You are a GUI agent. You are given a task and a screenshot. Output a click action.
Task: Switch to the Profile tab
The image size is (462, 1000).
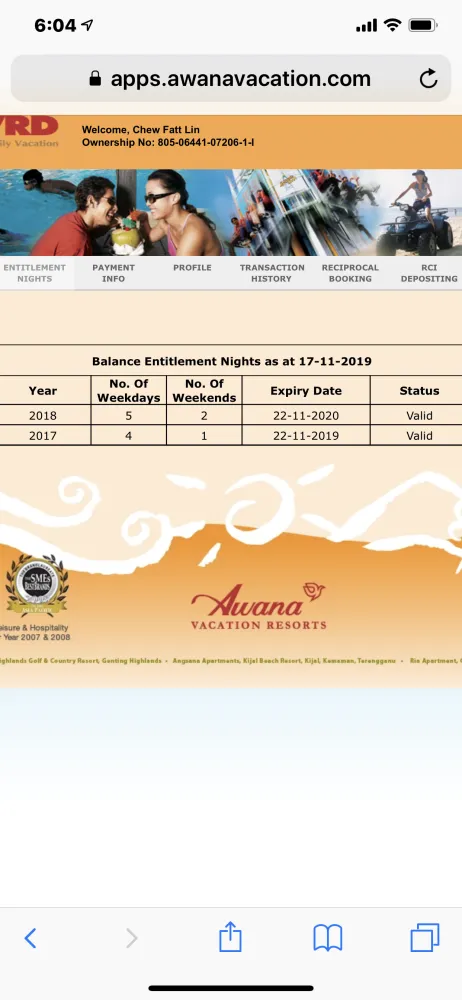pyautogui.click(x=192, y=268)
